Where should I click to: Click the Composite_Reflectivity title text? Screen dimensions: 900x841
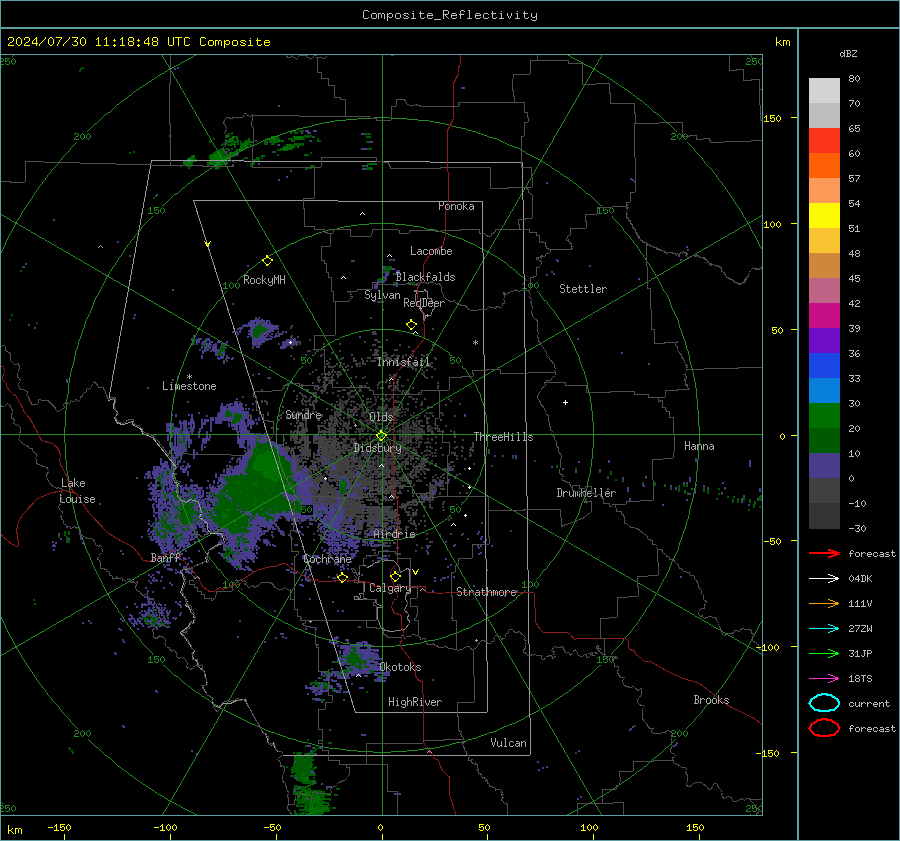pyautogui.click(x=449, y=15)
